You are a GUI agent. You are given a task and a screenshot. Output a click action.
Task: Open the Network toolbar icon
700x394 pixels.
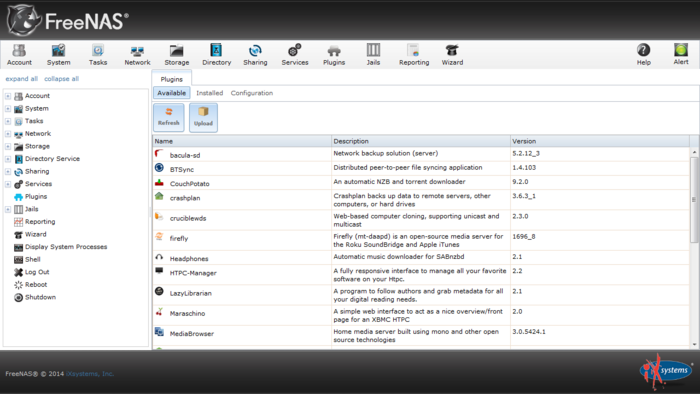click(x=137, y=54)
